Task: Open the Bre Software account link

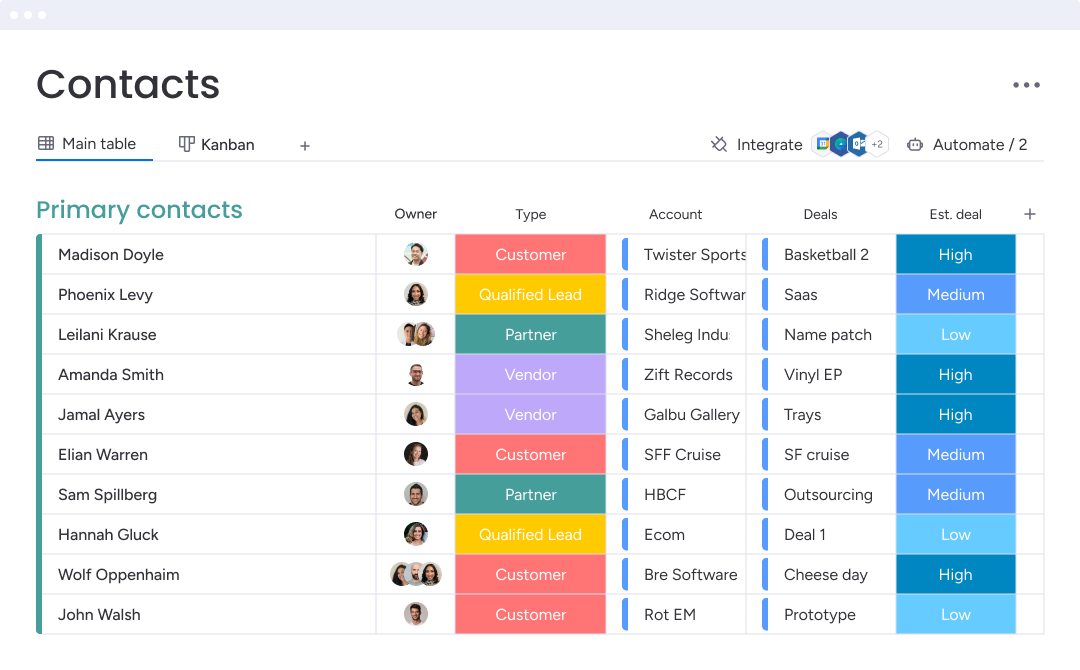Action: tap(690, 574)
